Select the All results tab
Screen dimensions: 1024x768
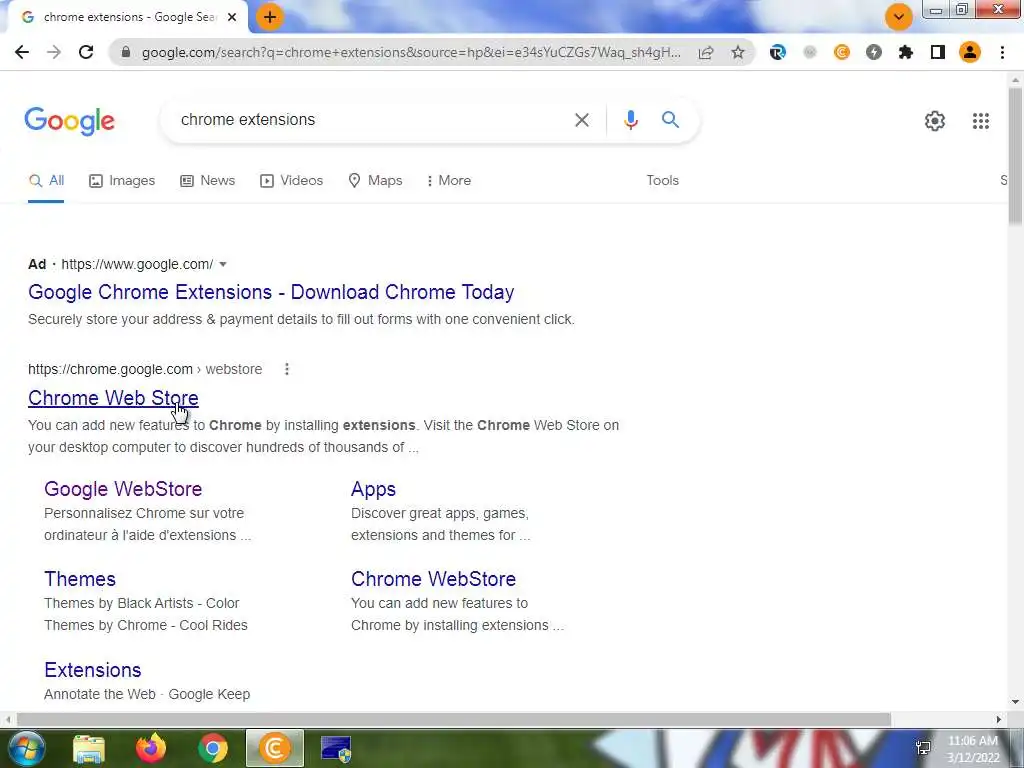[x=46, y=181]
